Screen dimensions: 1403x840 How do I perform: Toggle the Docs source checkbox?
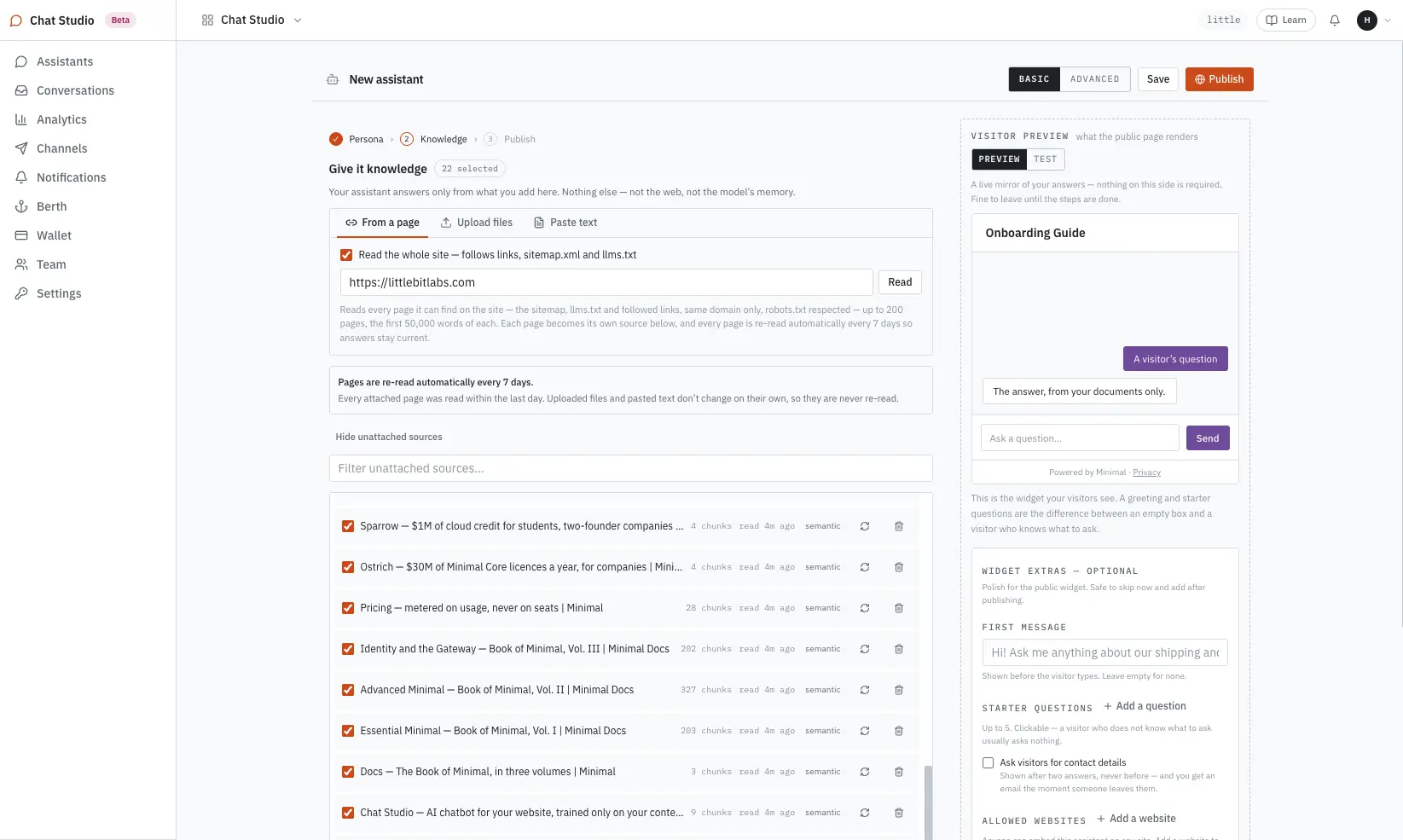click(348, 772)
